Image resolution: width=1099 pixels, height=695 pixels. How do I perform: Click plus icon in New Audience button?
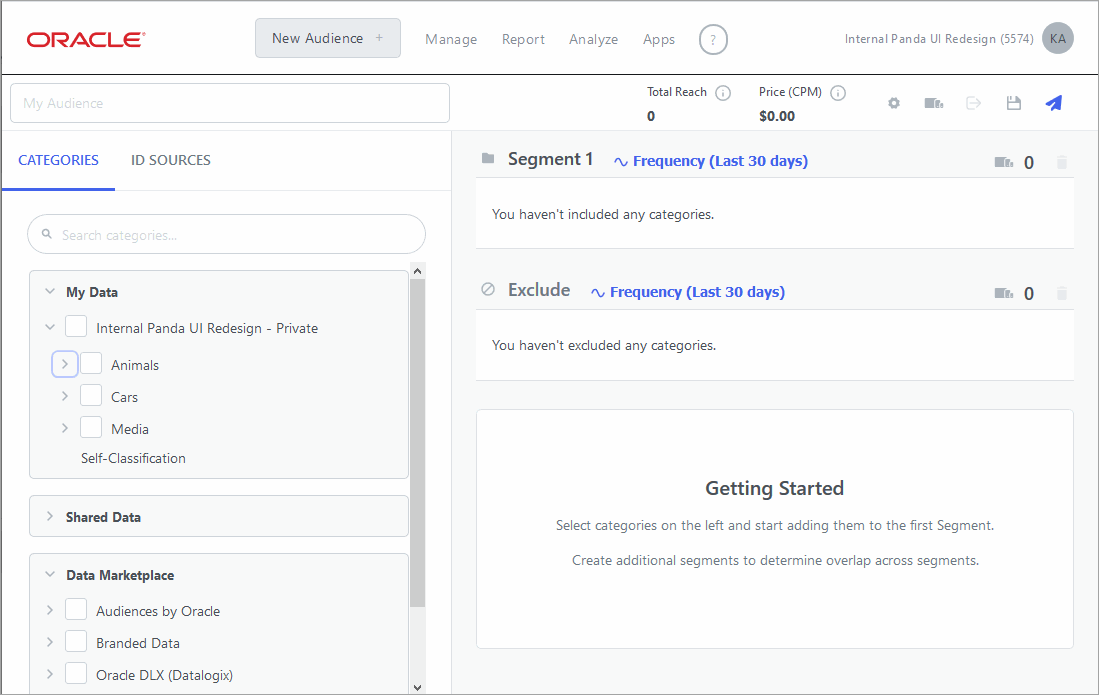point(379,38)
